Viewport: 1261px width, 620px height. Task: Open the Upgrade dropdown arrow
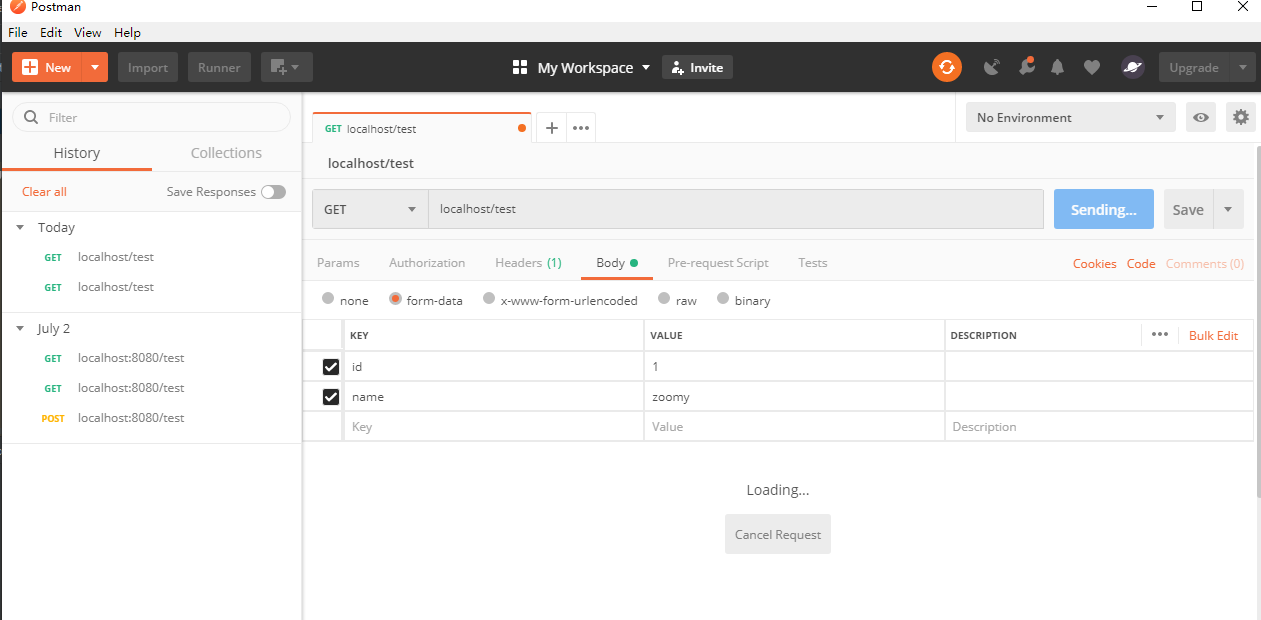(x=1243, y=67)
